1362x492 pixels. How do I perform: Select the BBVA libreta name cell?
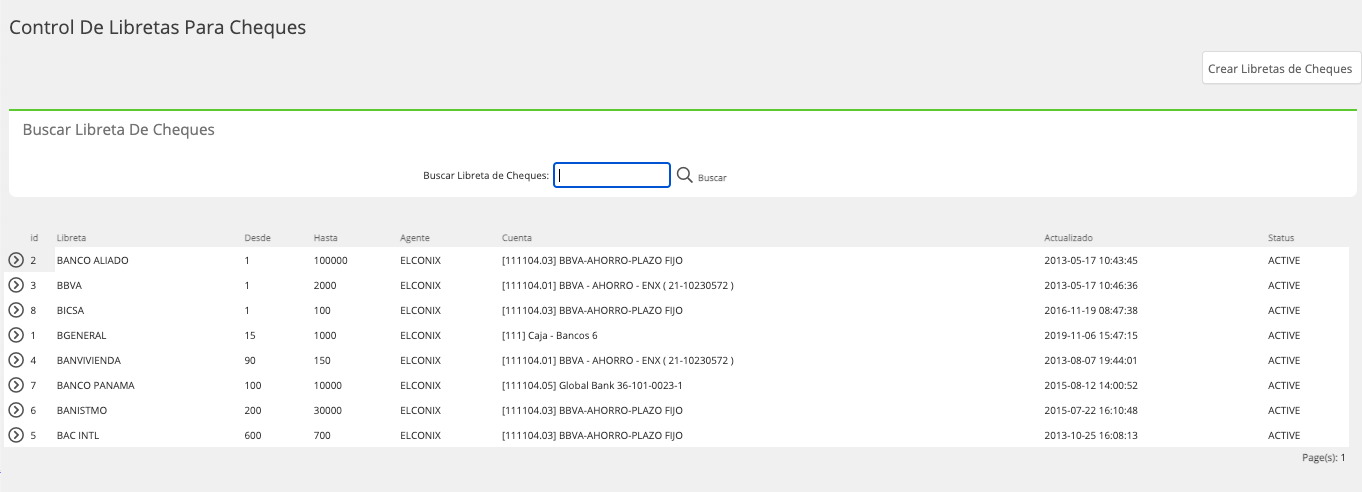coord(69,285)
